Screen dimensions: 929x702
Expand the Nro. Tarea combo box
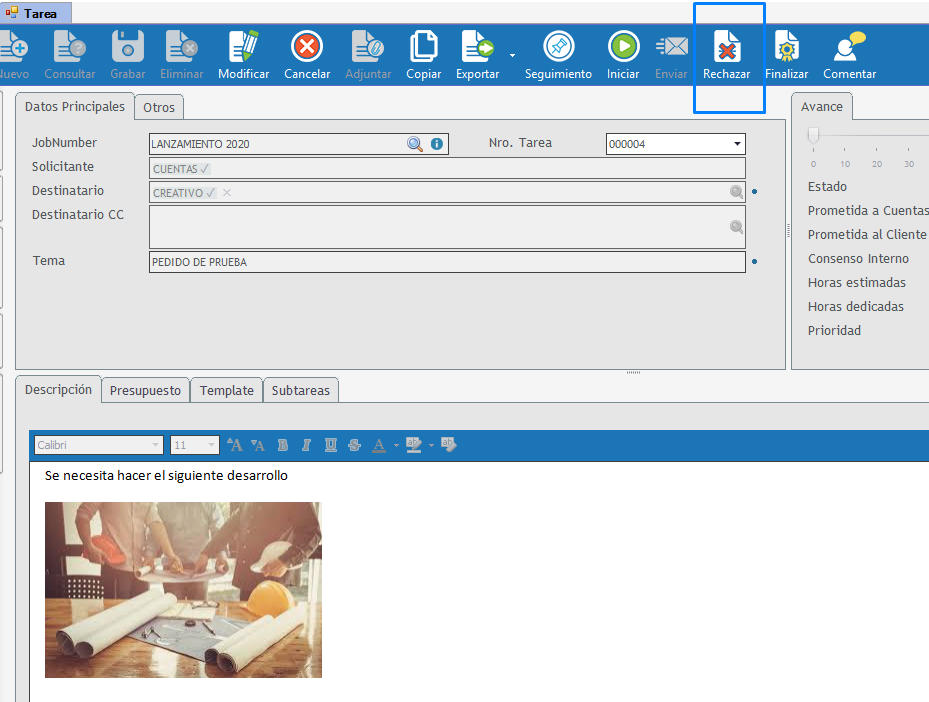click(x=737, y=144)
